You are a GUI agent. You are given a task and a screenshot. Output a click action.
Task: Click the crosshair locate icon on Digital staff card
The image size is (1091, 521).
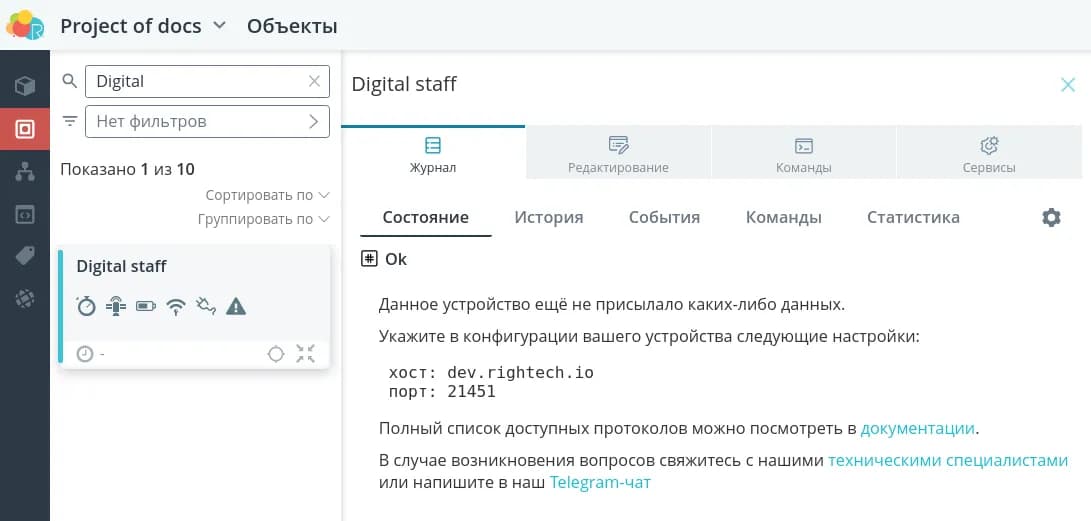click(276, 354)
